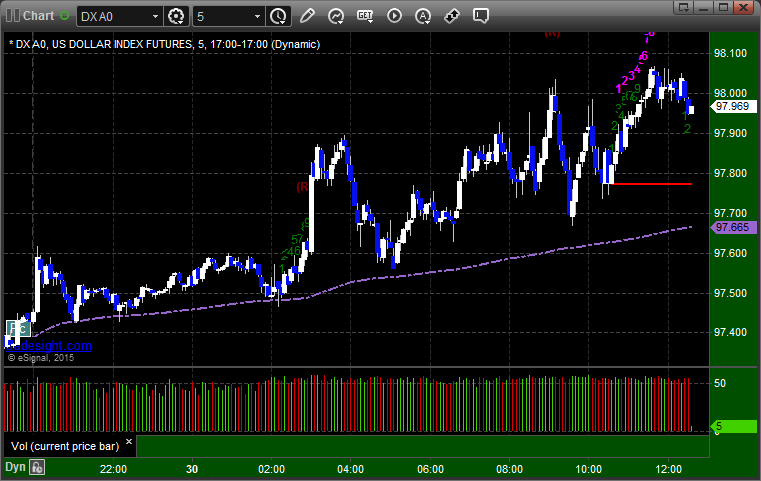
Task: Click the Vol (current price bar) label
Action: (x=65, y=446)
